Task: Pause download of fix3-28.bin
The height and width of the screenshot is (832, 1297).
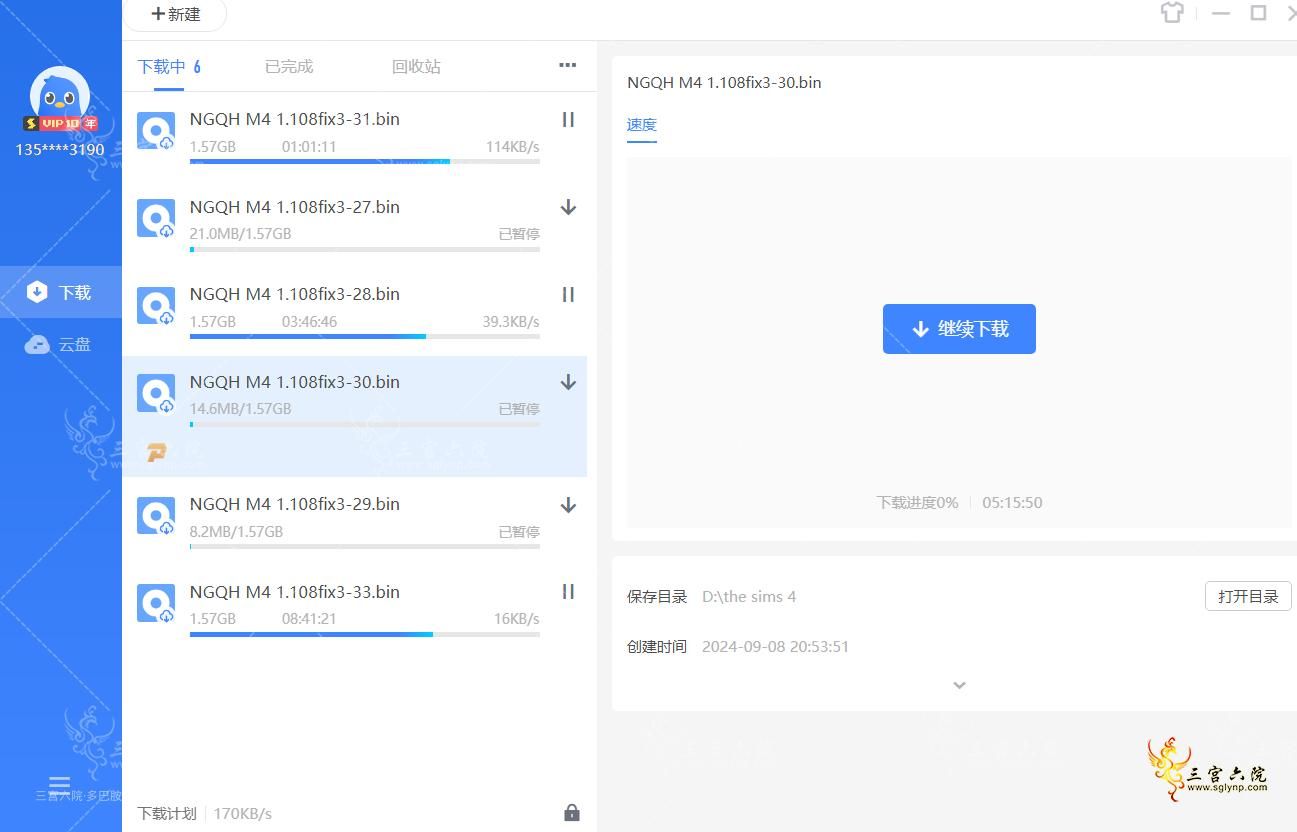Action: coord(568,295)
